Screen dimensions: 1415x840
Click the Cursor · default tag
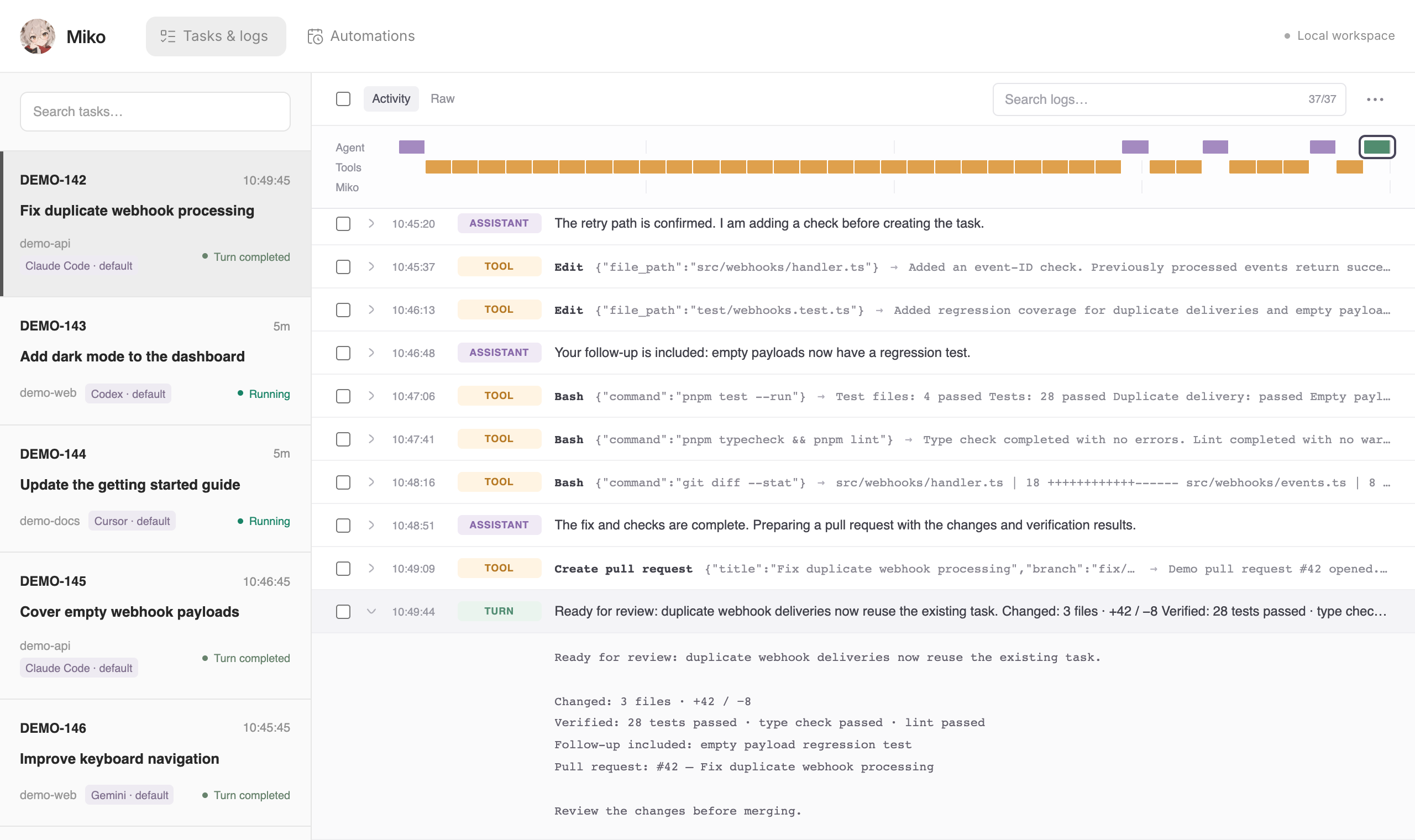pos(132,521)
